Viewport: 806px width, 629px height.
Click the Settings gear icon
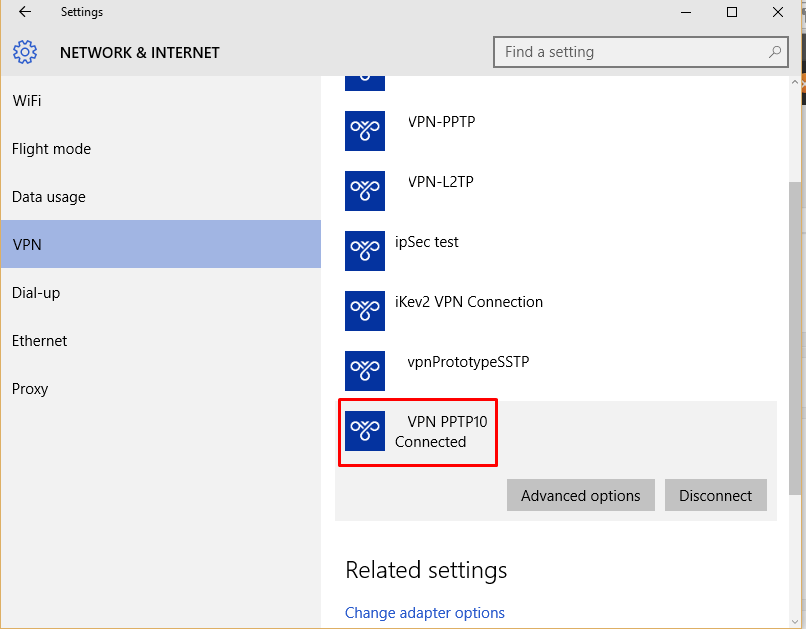click(x=25, y=52)
